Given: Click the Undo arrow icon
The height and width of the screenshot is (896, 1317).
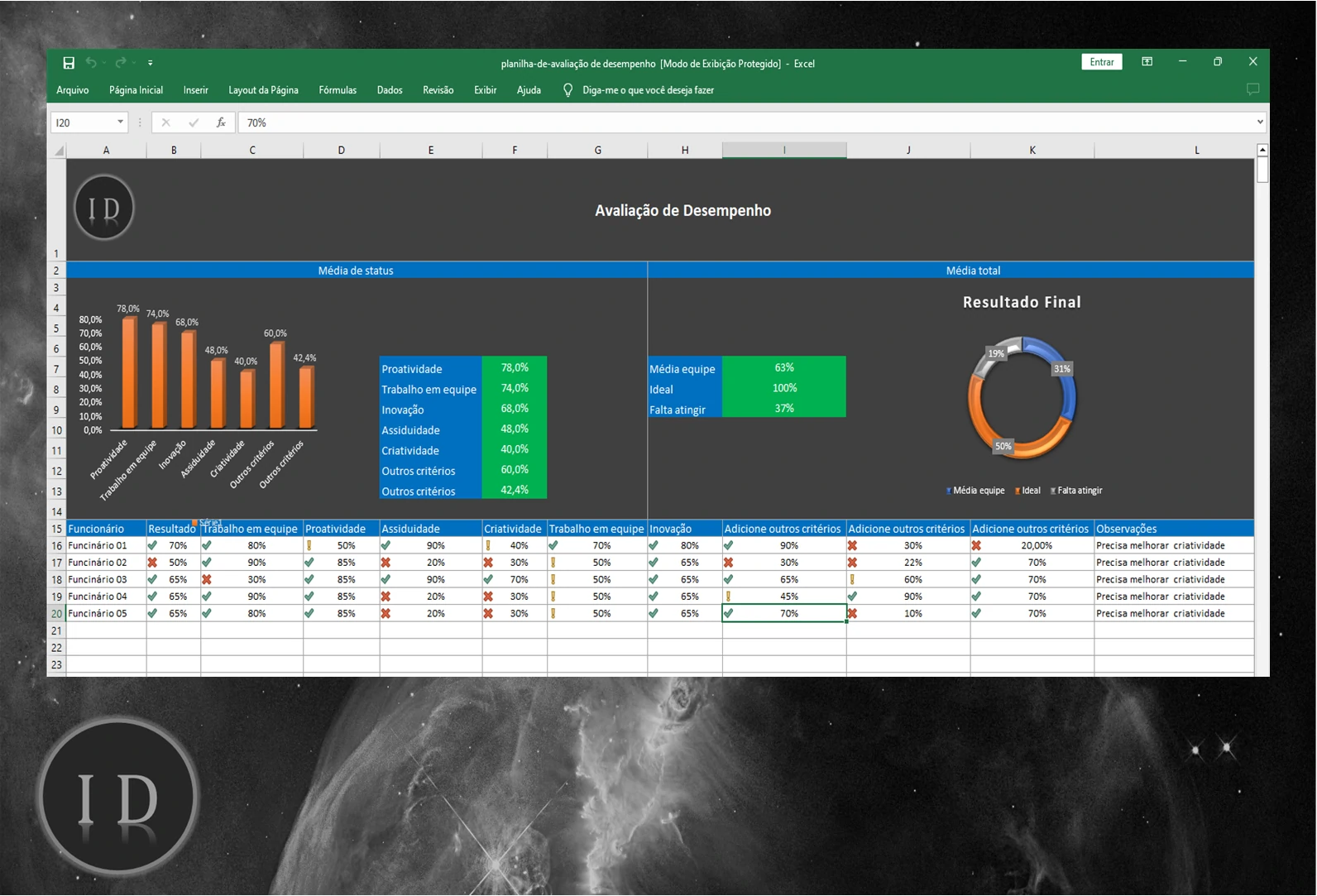Looking at the screenshot, I should 91,63.
